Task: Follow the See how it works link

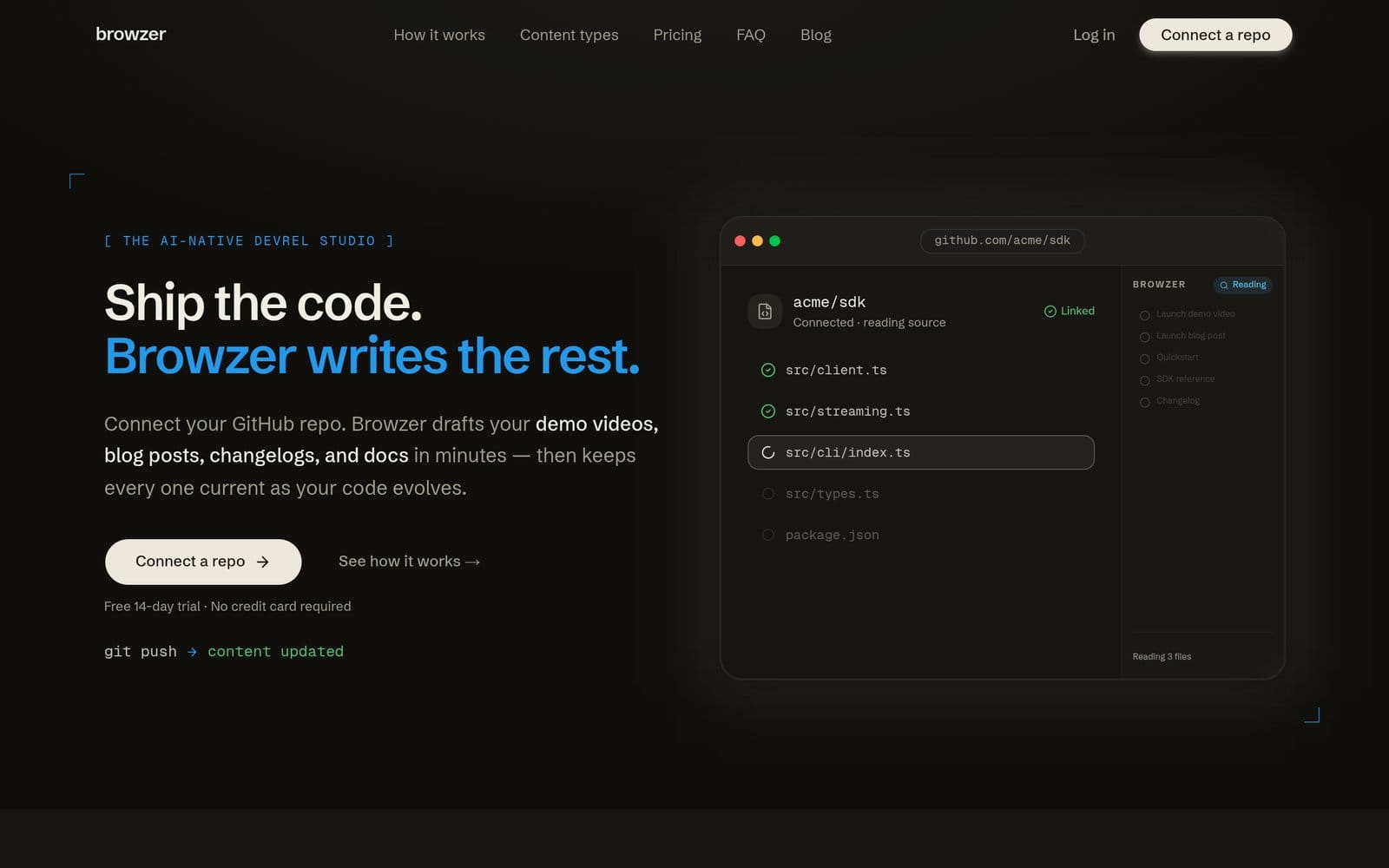Action: [x=409, y=562]
